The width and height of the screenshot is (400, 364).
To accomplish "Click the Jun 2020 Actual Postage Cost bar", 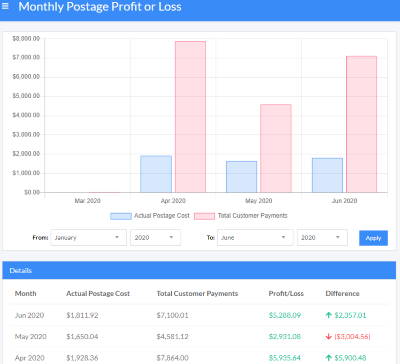I will [327, 175].
